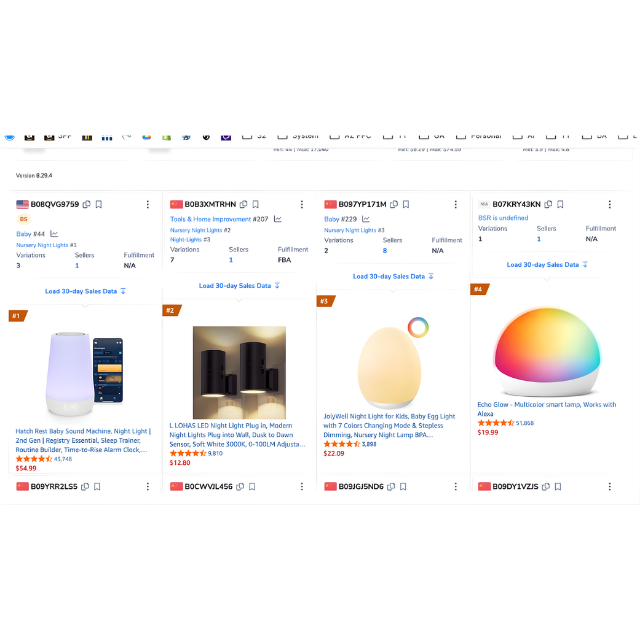Open chart icon beside Tools & Home Improvement #207
Screen dimensions: 640x640
278,219
